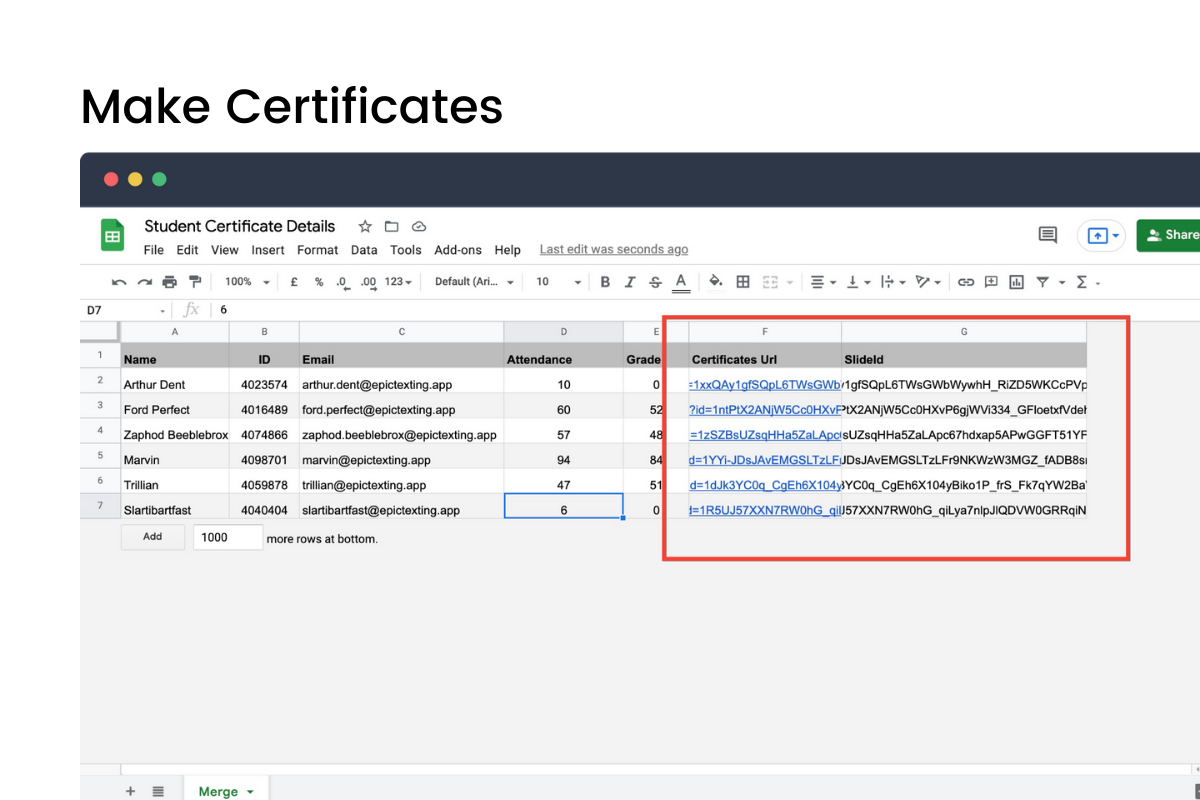1200x800 pixels.
Task: Open the zoom level dropdown showing 100%
Action: coord(245,281)
